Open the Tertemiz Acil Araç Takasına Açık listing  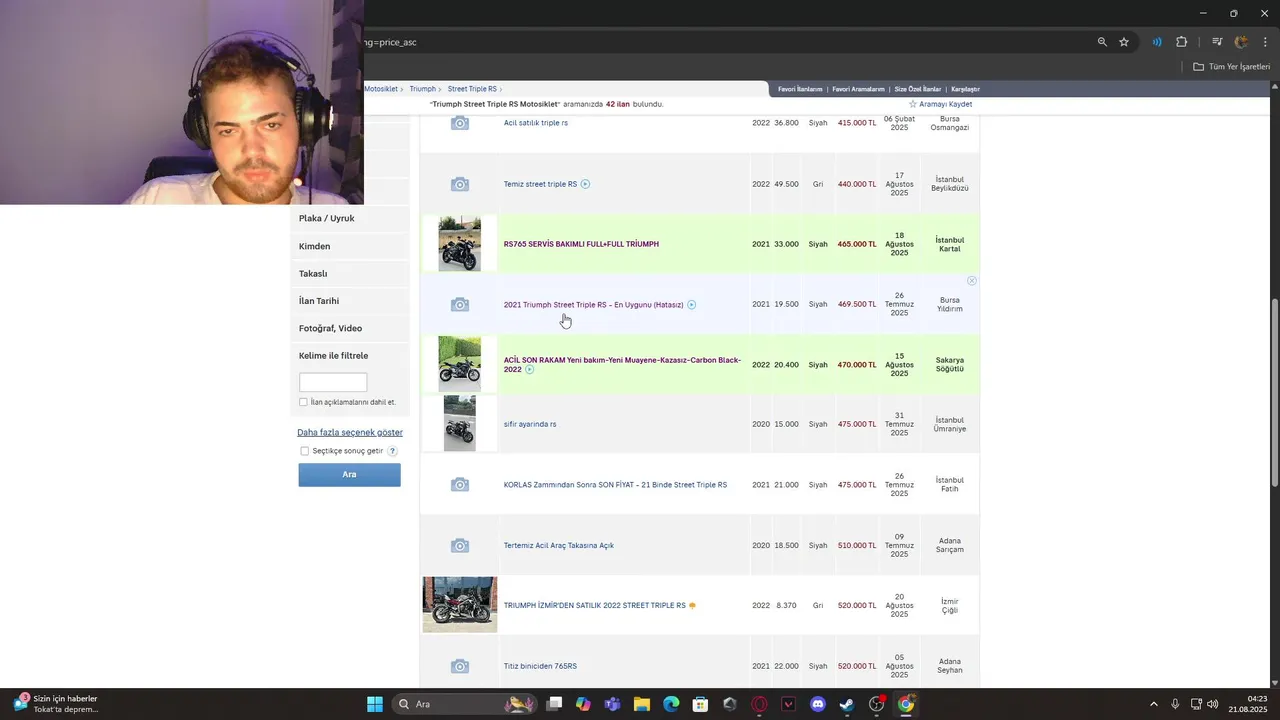(559, 545)
